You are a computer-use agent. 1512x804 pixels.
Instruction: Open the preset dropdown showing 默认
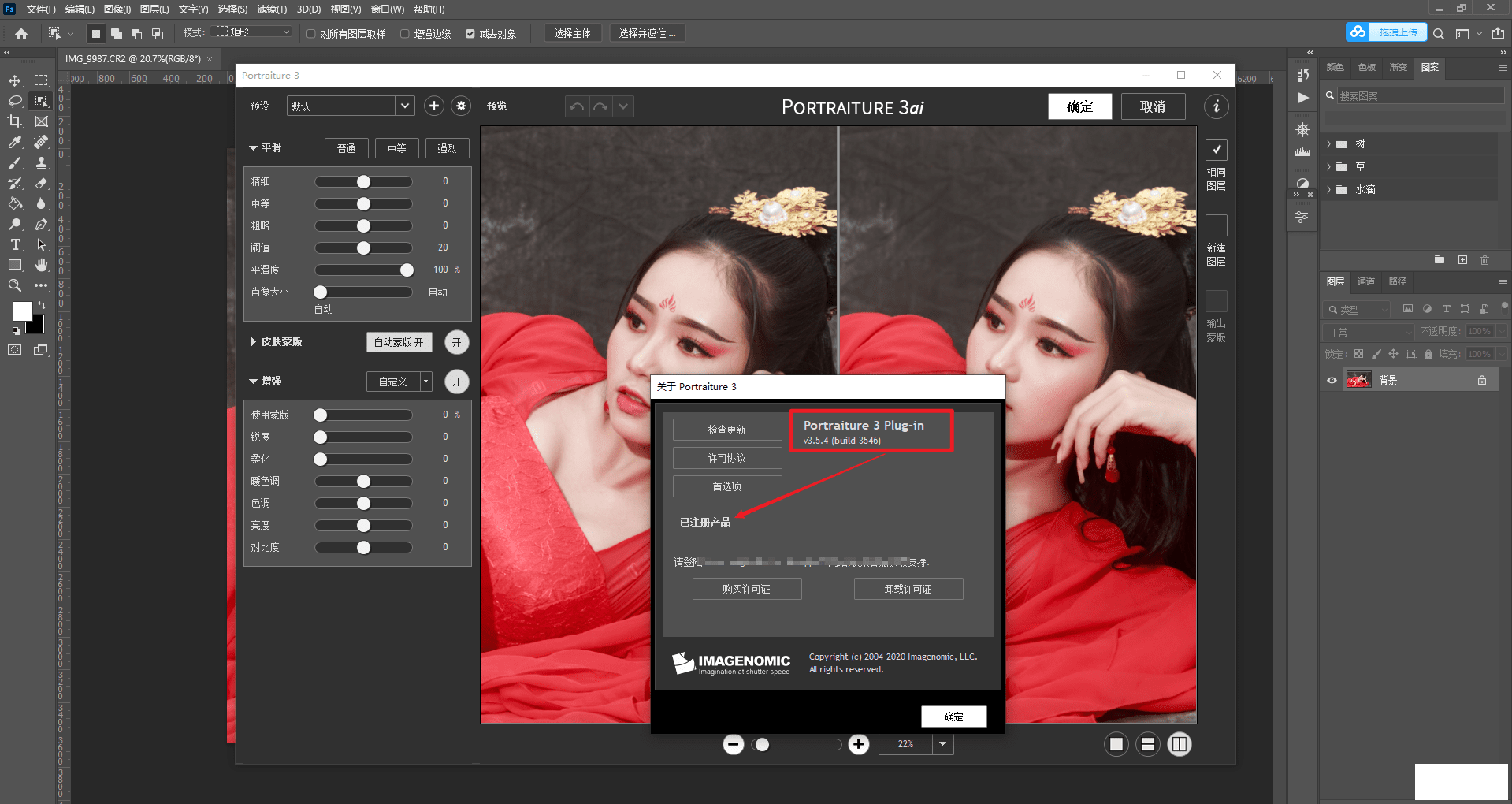pos(350,106)
